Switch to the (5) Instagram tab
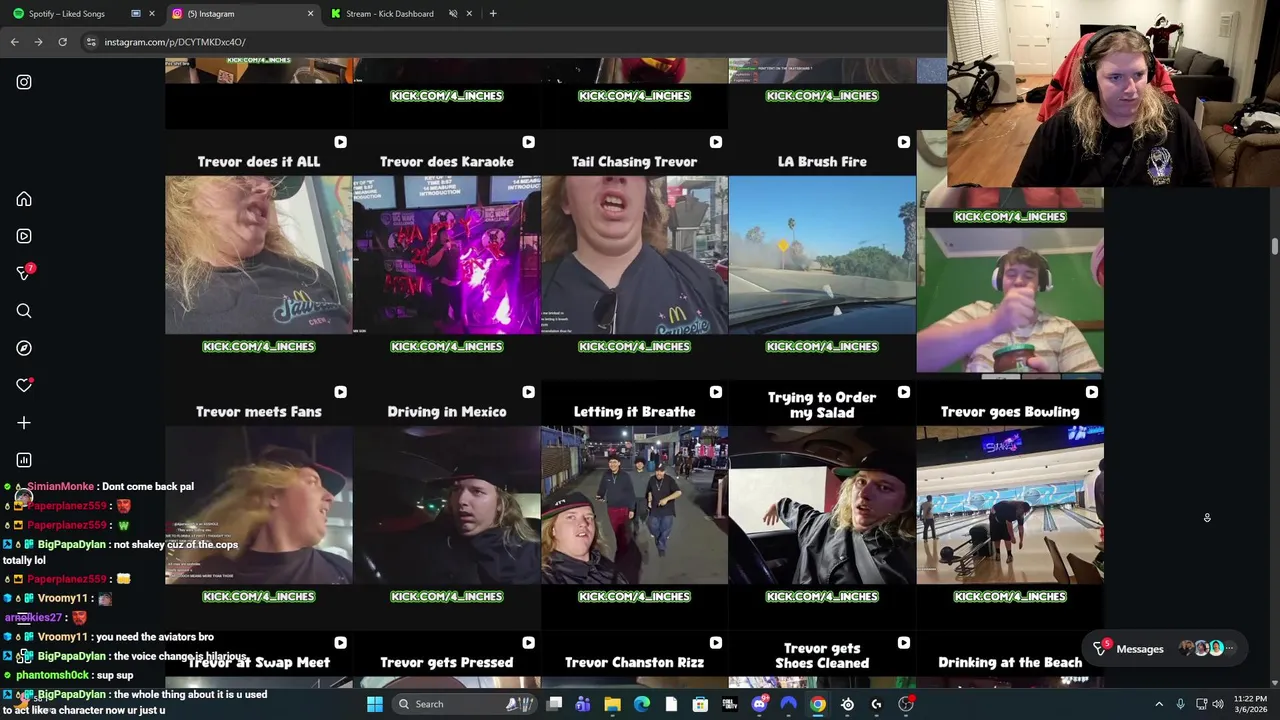 click(x=242, y=14)
